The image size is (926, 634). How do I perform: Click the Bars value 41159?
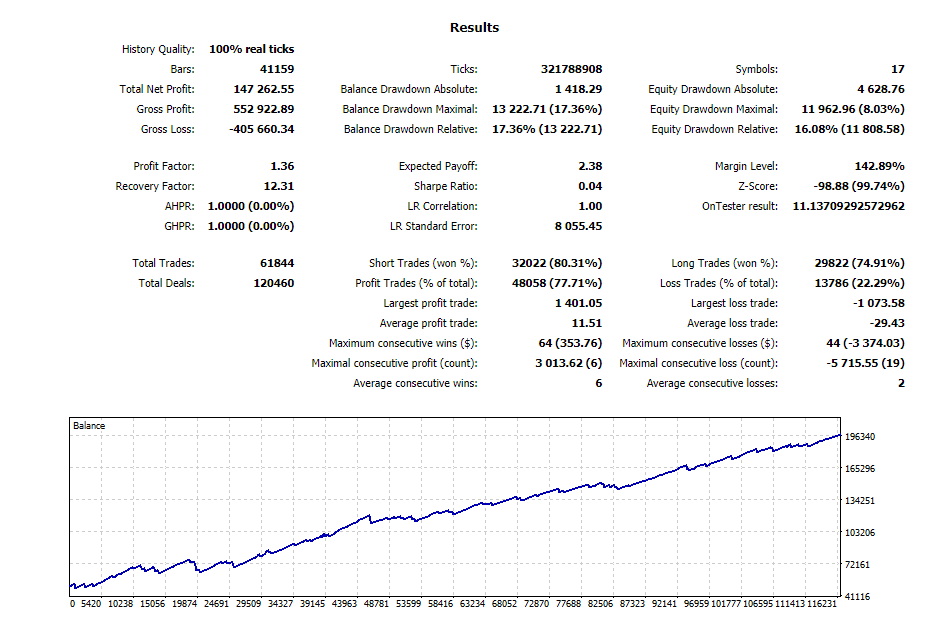point(277,69)
